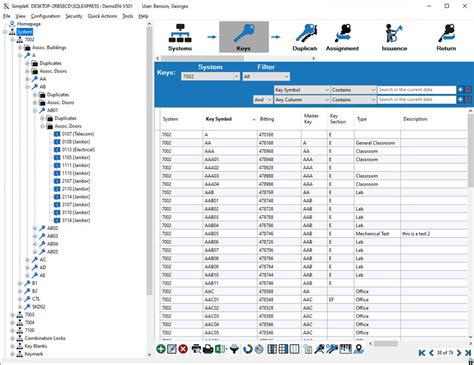Go to the previous results page
Image resolution: width=474 pixels, height=365 pixels.
click(x=431, y=353)
